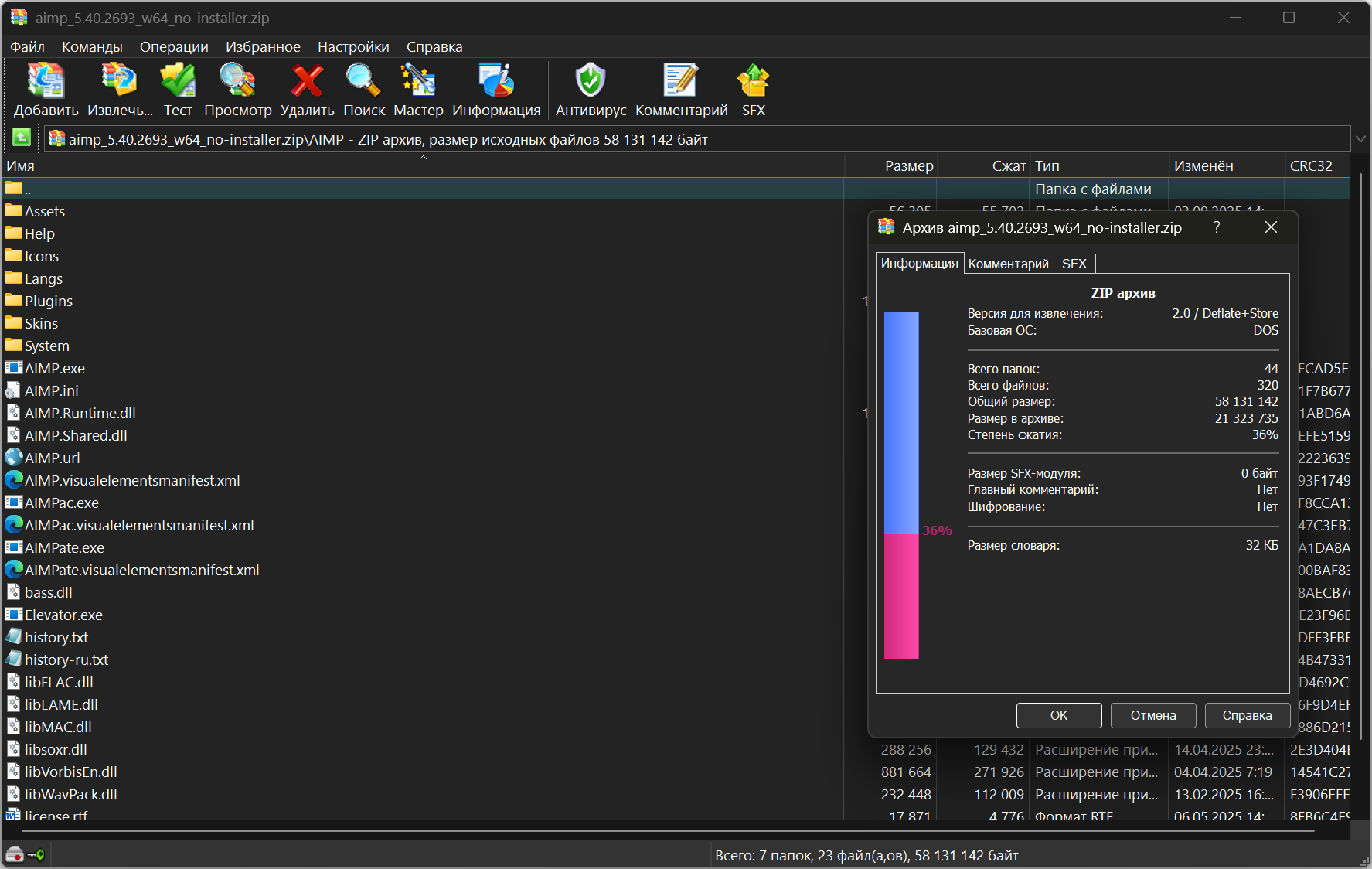Image resolution: width=1372 pixels, height=869 pixels.
Task: Click the AIMP.visualelementsmanifest.xml Edge icon
Action: tap(14, 479)
